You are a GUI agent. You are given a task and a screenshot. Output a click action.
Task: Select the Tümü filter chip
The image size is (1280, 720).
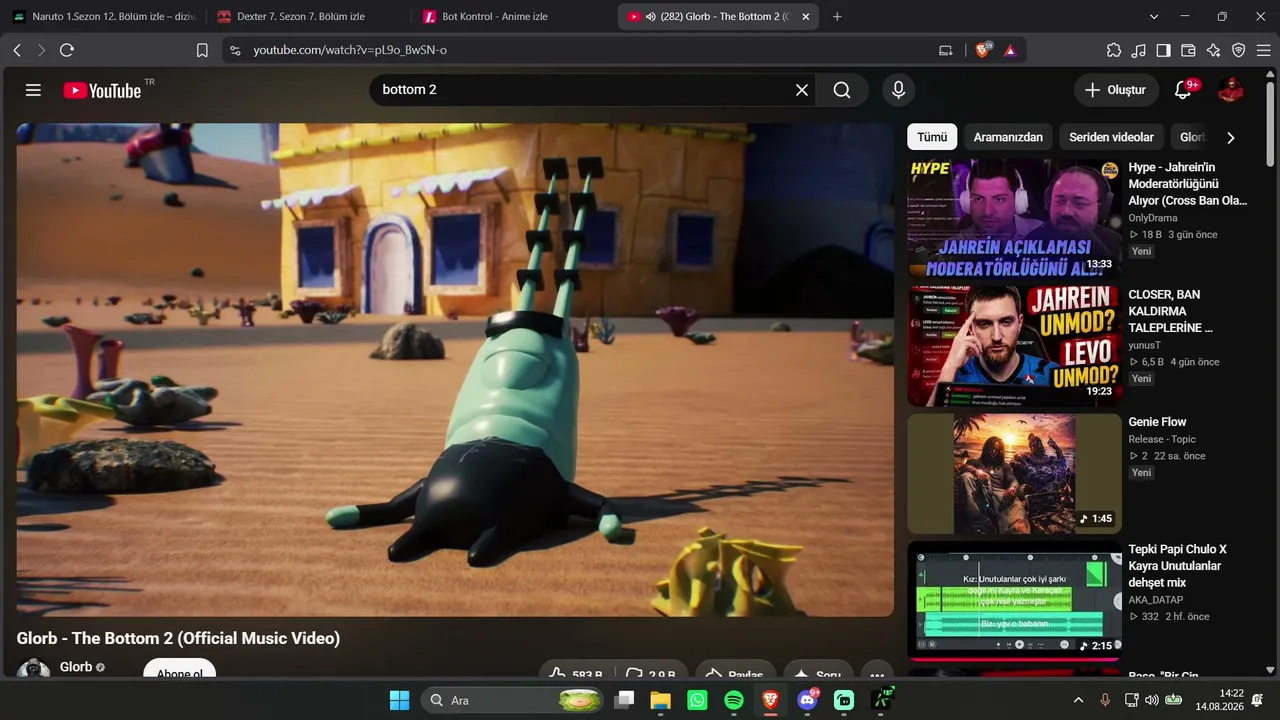pyautogui.click(x=932, y=137)
